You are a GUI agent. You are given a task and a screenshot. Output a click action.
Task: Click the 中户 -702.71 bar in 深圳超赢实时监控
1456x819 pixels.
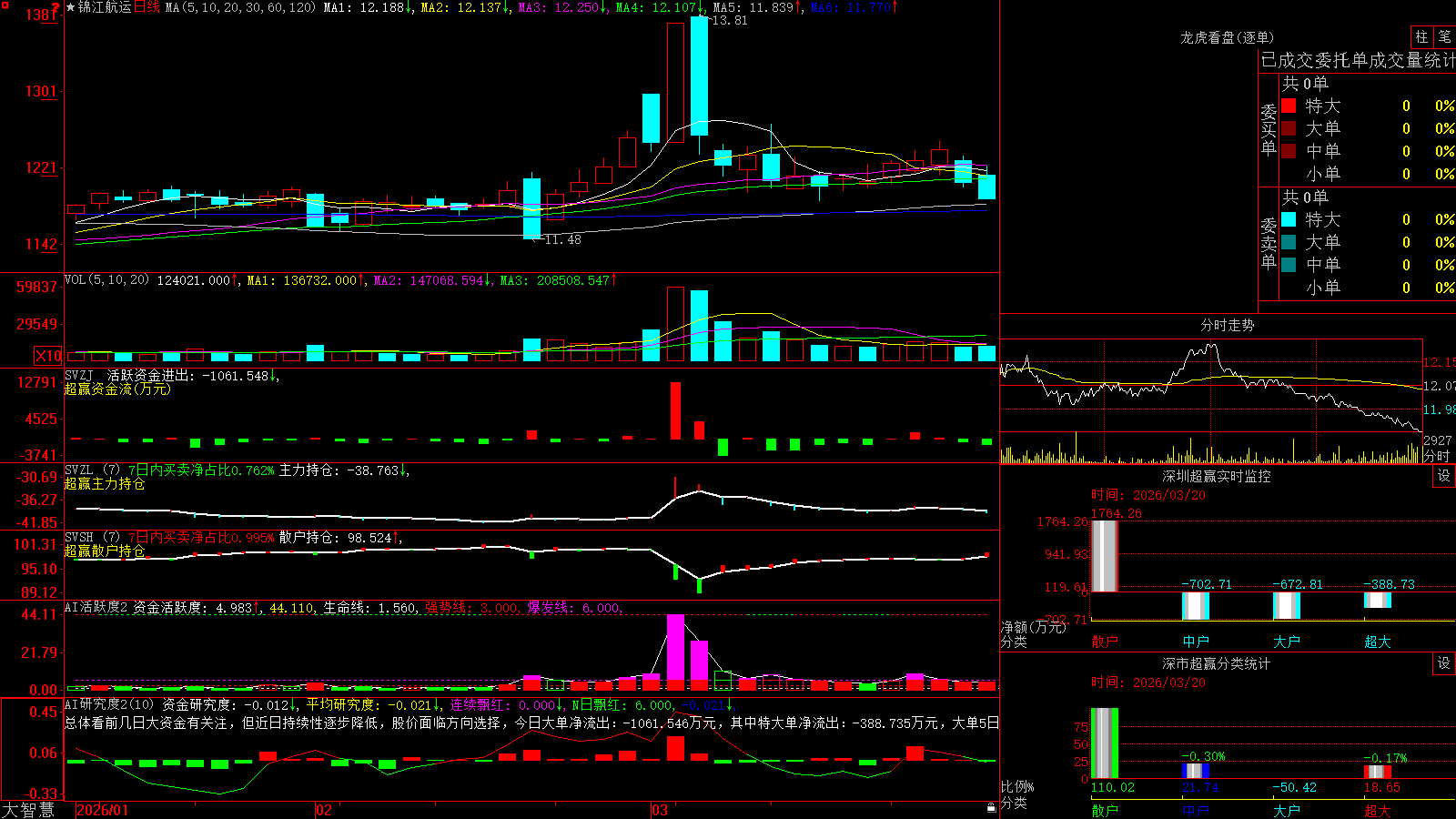(x=1196, y=606)
